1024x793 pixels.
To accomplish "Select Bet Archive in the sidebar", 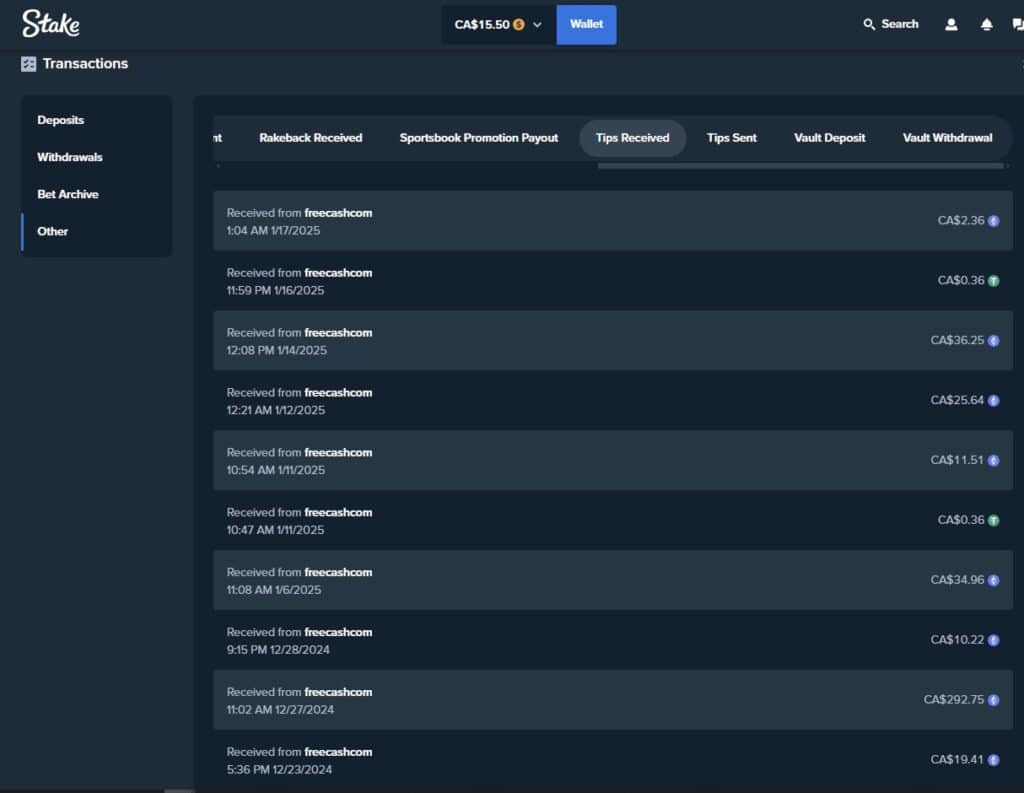I will click(68, 195).
